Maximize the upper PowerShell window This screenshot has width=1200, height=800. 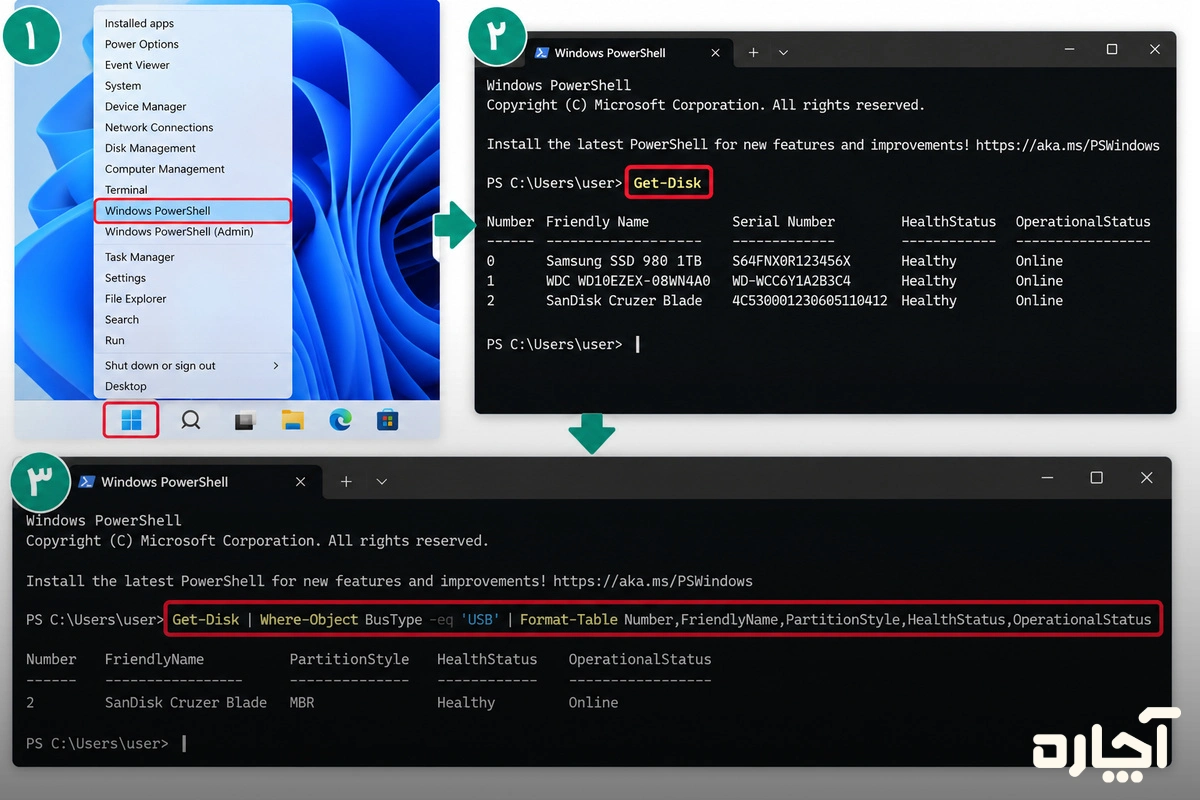click(x=1112, y=50)
